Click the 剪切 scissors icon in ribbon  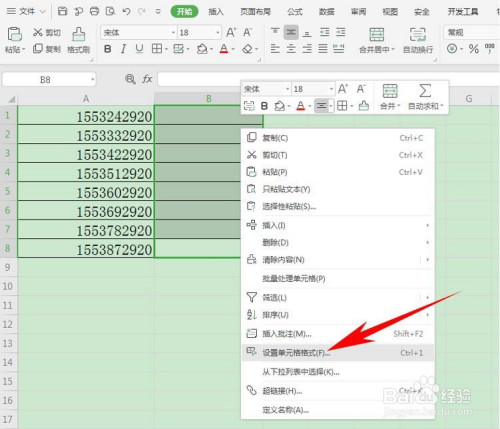pos(38,32)
